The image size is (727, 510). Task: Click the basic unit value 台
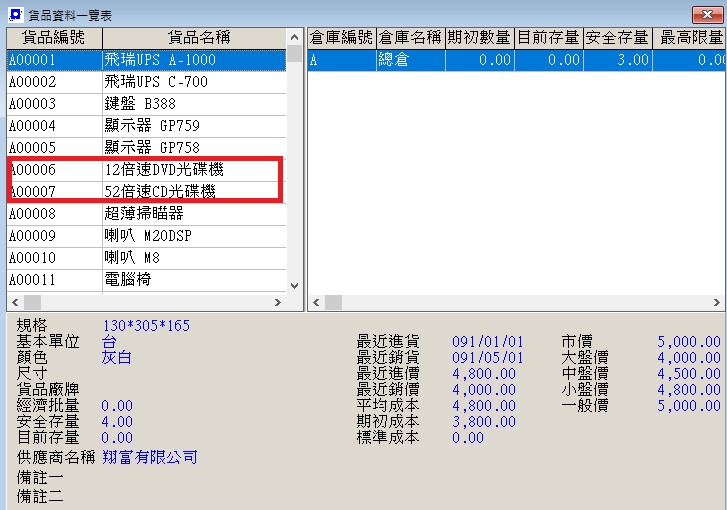[x=109, y=342]
